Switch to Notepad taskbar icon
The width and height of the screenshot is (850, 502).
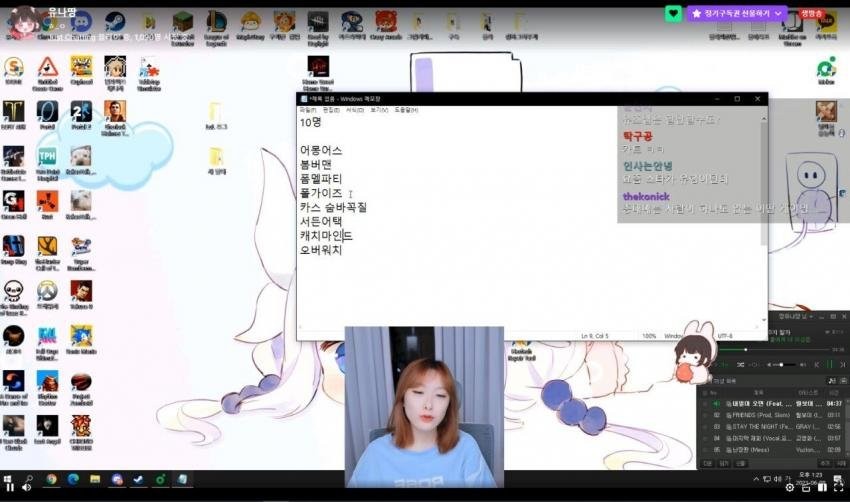click(x=183, y=479)
